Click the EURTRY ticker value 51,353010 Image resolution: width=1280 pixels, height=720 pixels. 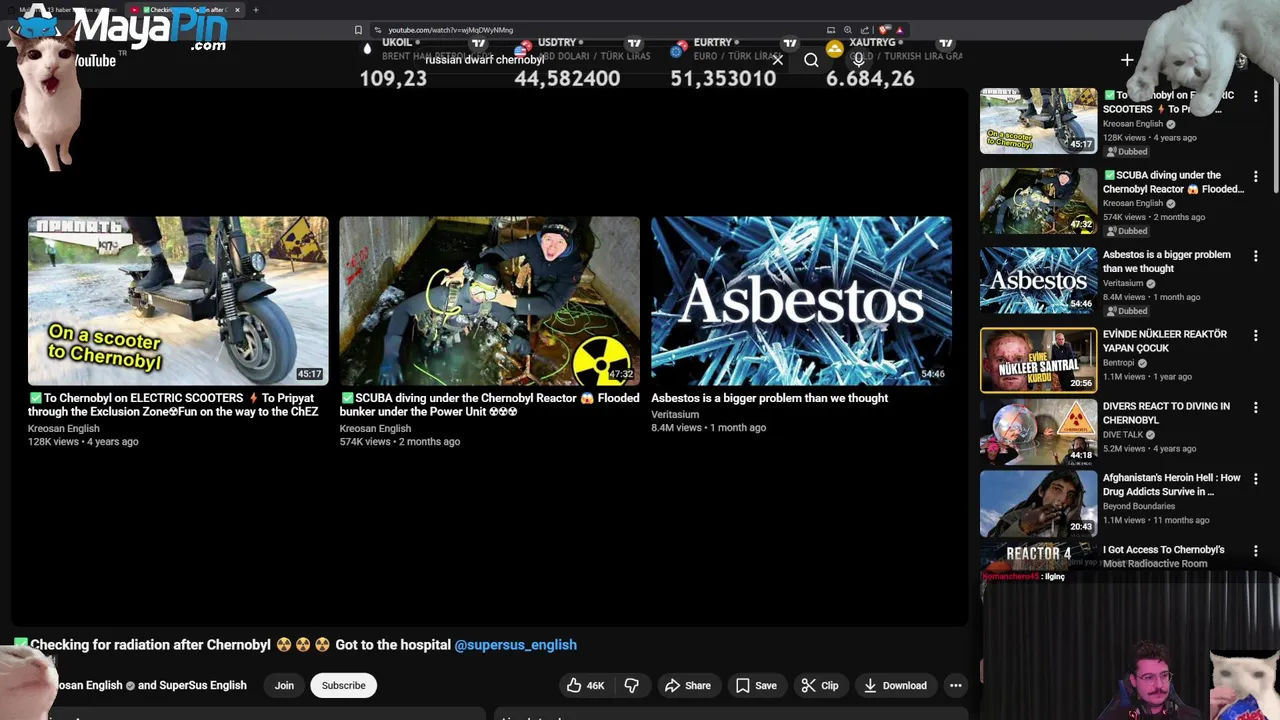(723, 78)
